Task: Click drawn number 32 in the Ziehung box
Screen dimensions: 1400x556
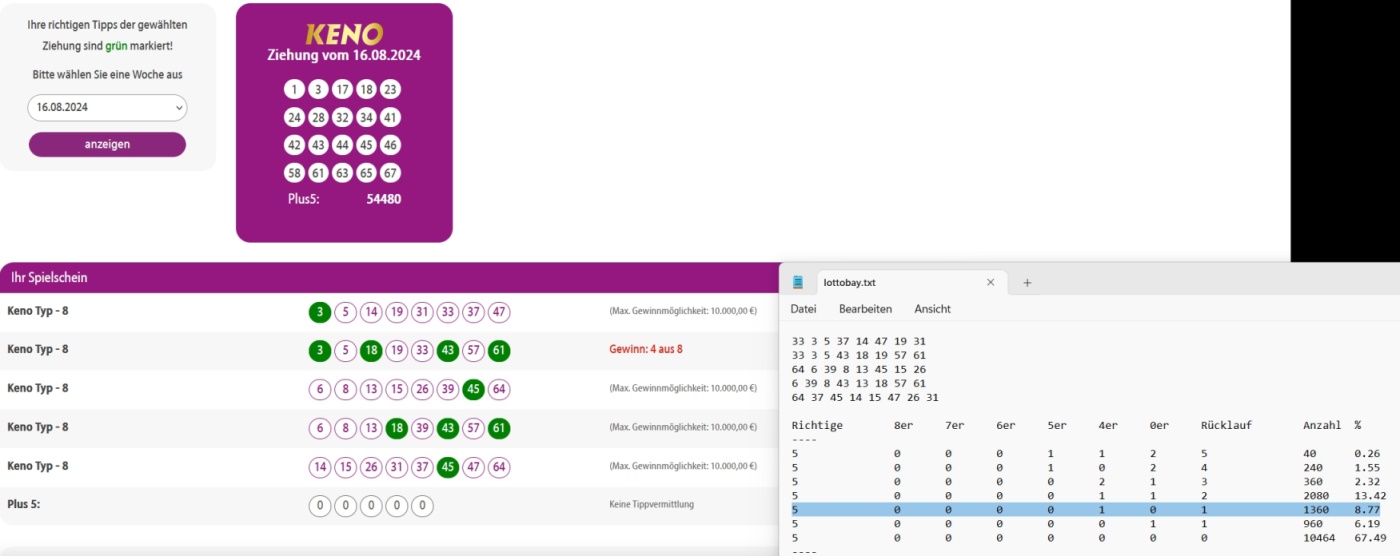Action: click(342, 117)
